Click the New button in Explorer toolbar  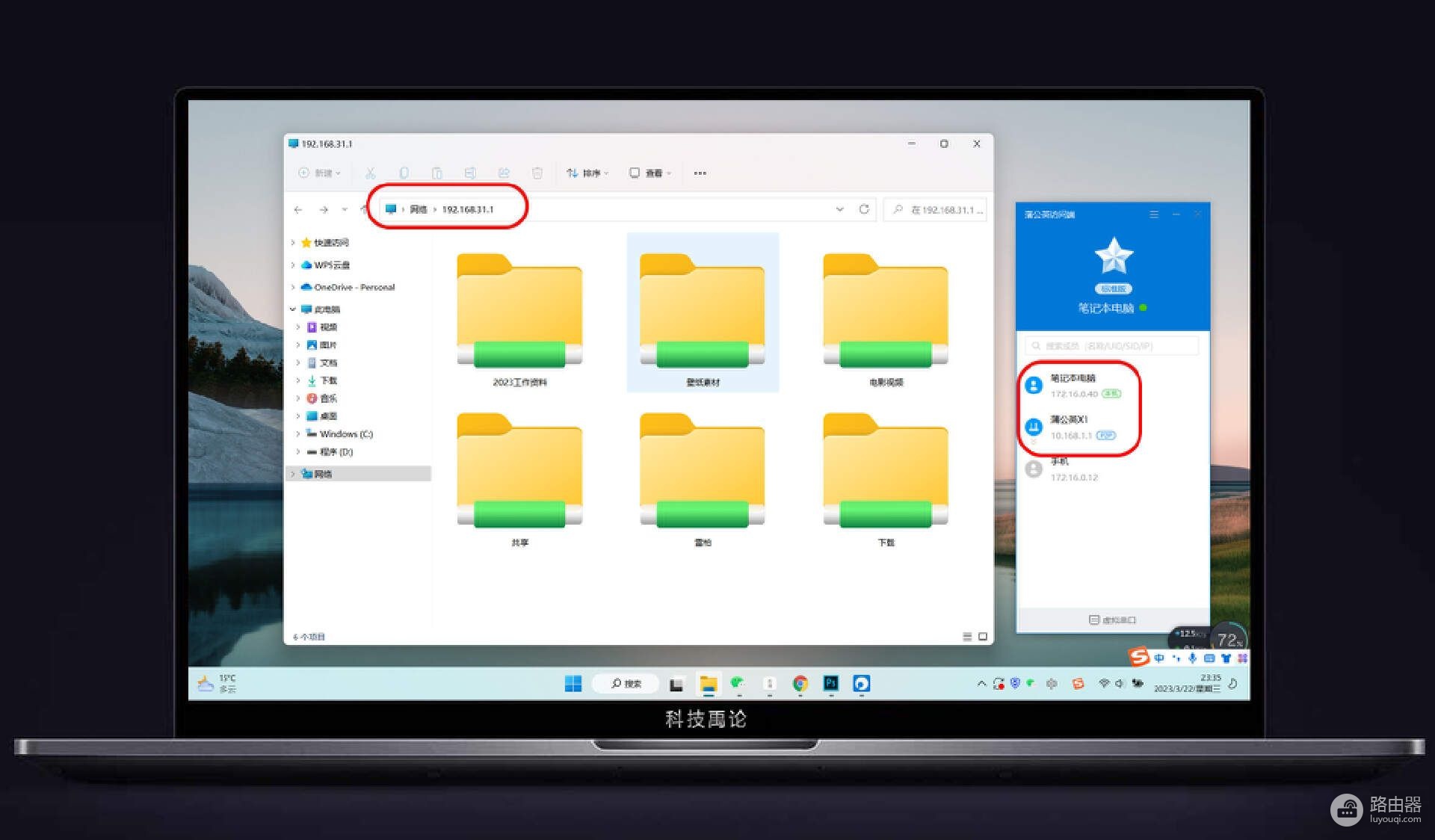click(320, 173)
